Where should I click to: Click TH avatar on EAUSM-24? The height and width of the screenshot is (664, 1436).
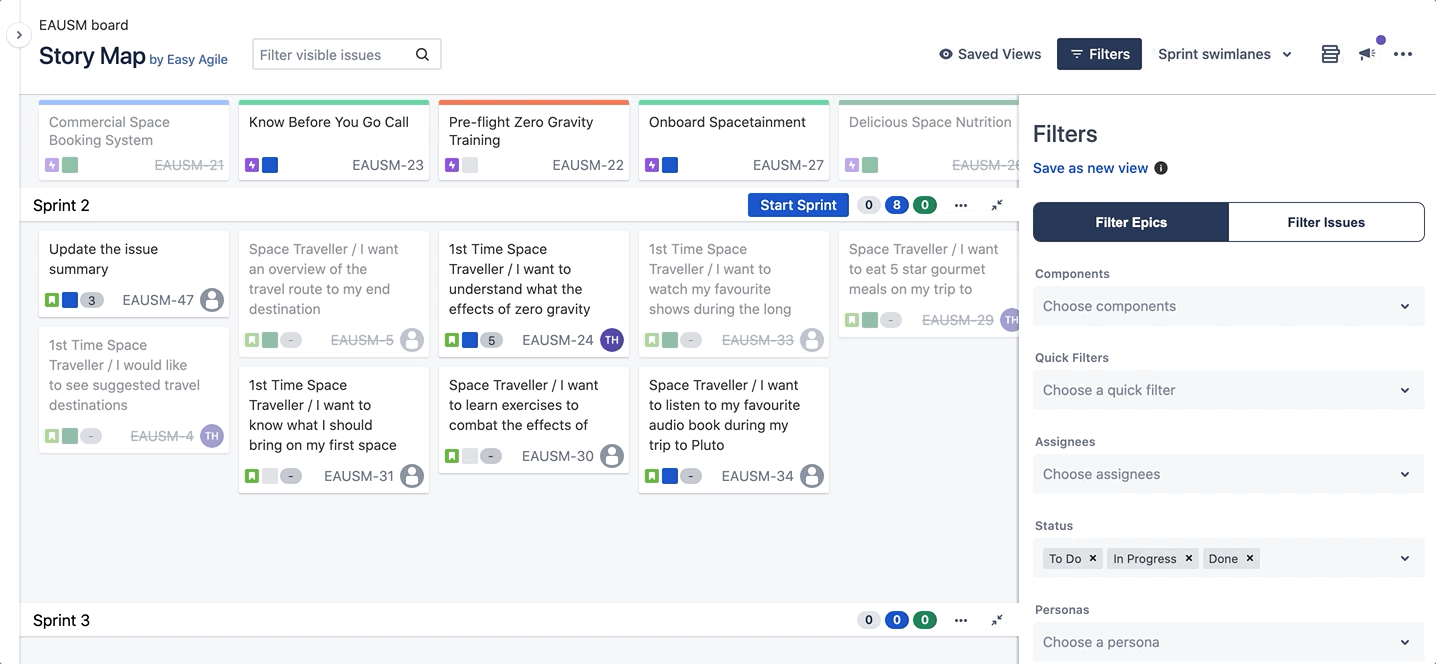(x=612, y=340)
